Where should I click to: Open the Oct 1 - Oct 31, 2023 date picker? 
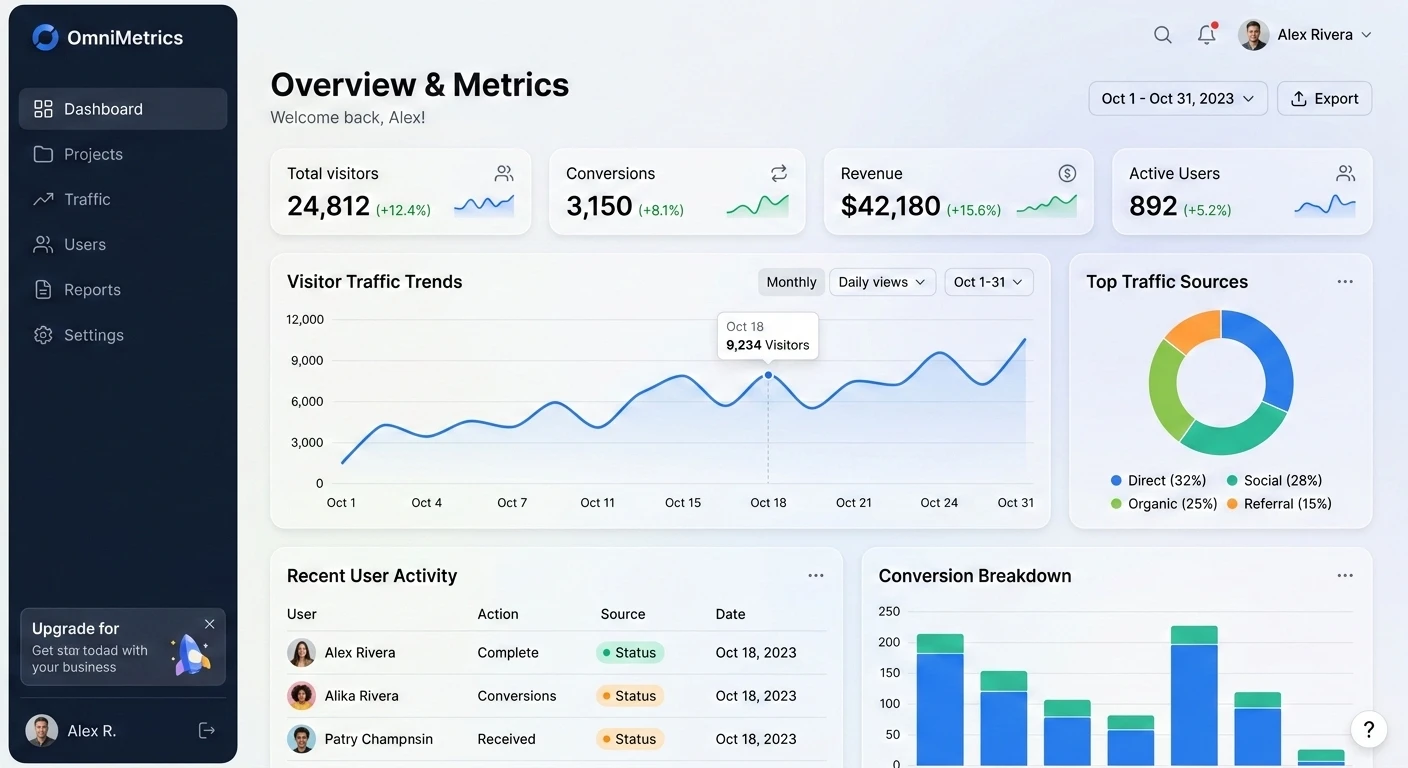[1177, 99]
